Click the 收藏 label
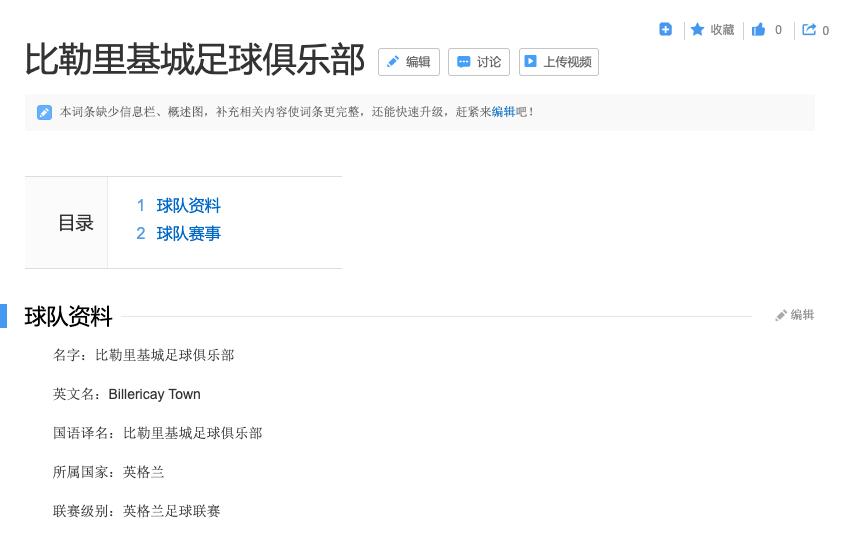This screenshot has height=534, width=843. point(722,30)
